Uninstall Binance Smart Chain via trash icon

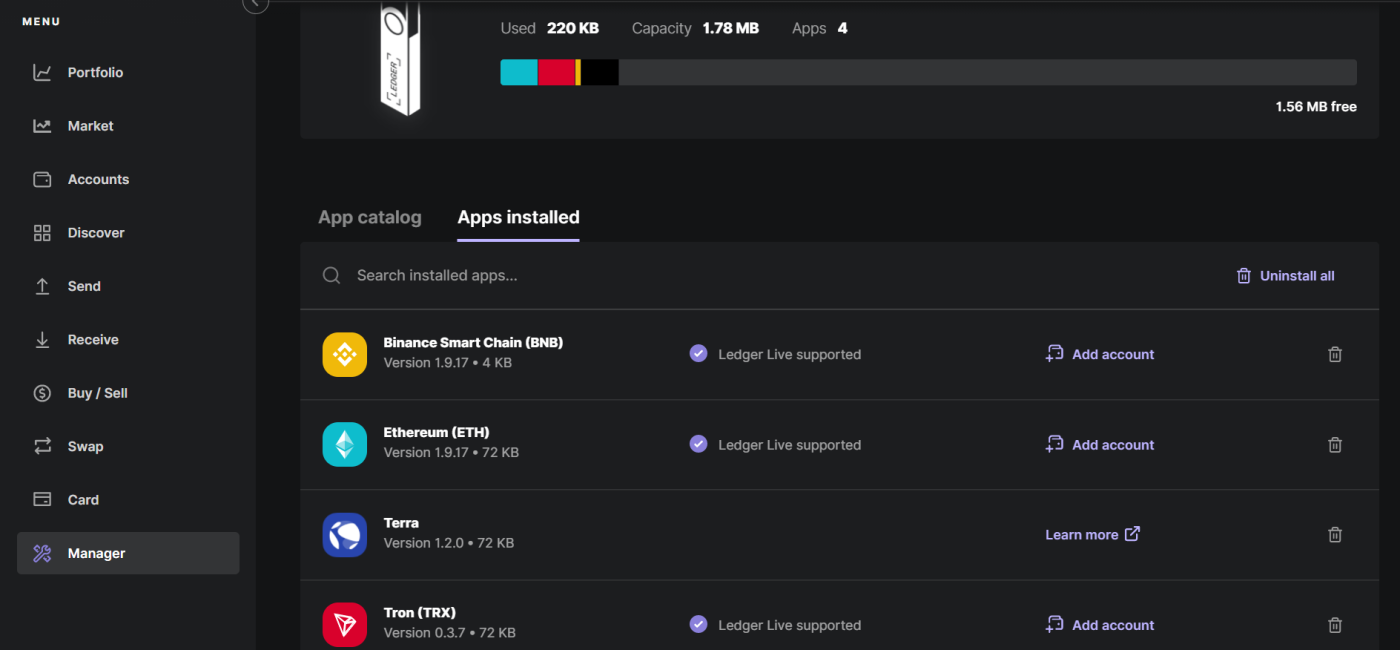tap(1335, 354)
